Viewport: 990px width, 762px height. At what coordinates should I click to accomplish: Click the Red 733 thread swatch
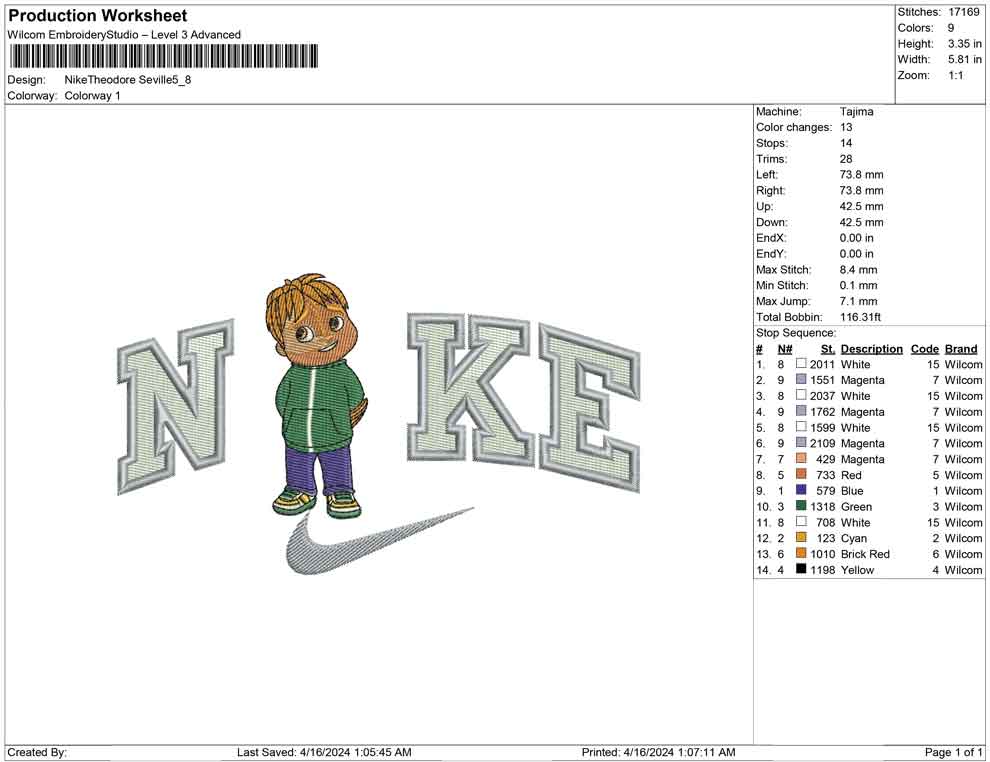click(801, 475)
